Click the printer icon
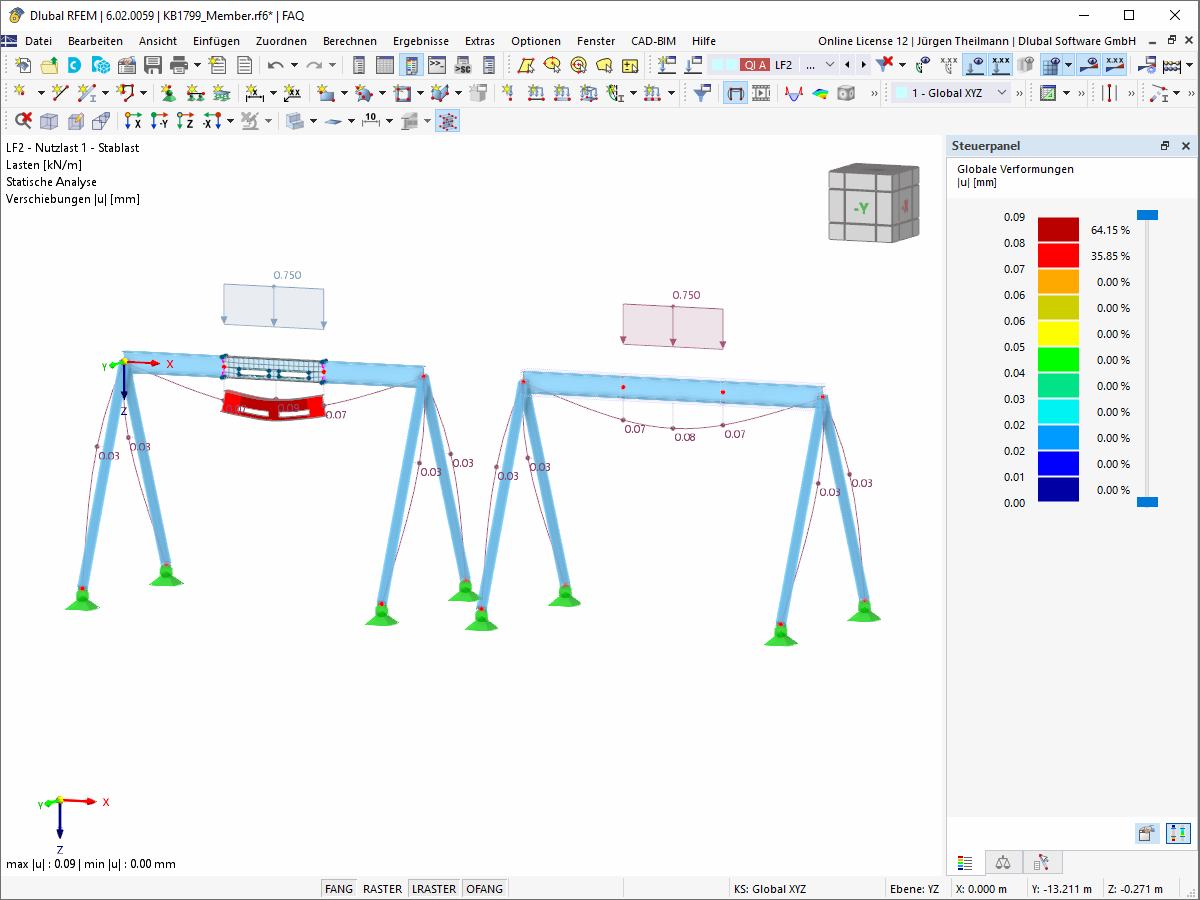The height and width of the screenshot is (900, 1200). click(179, 65)
